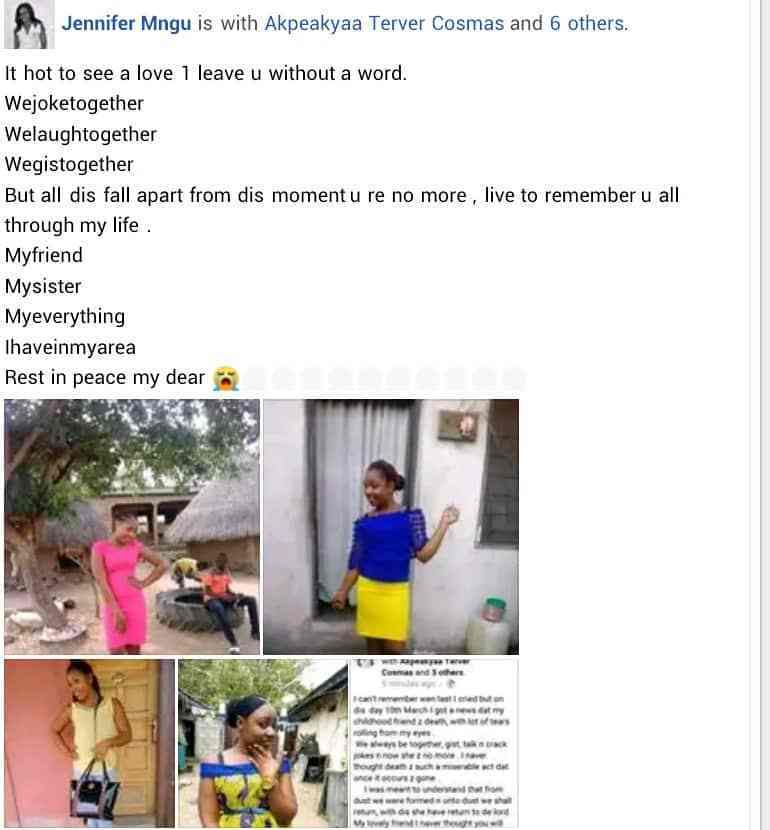Click the Jennifer Mngu name link

126,24
